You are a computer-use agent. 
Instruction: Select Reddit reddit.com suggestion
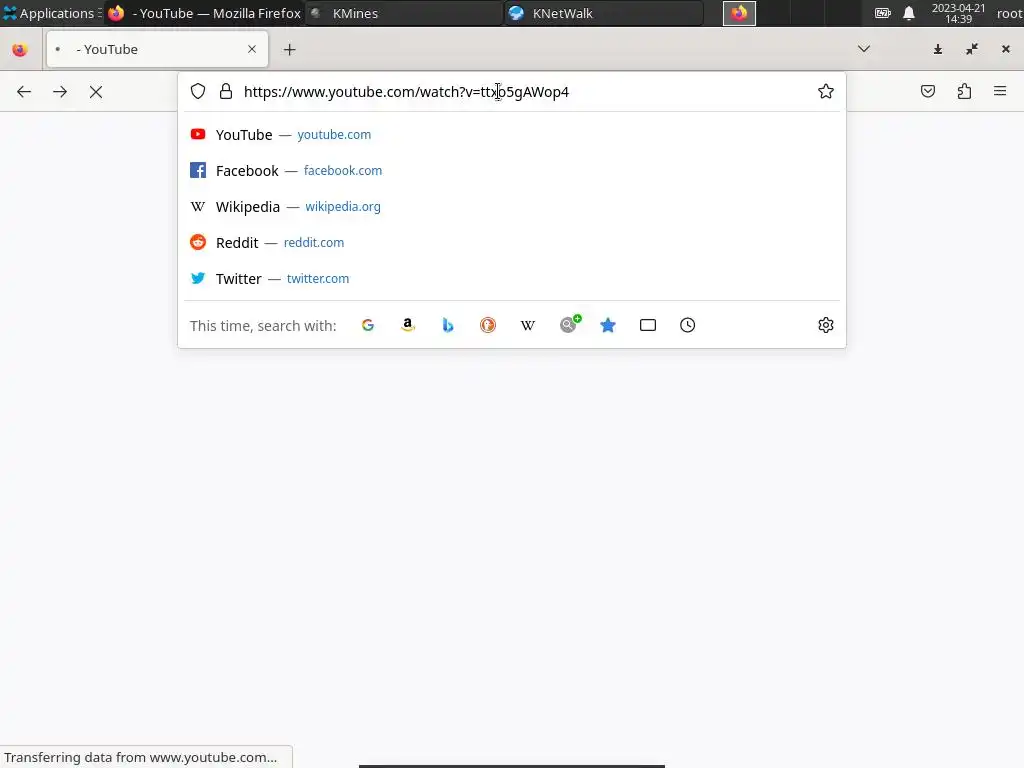tap(511, 242)
